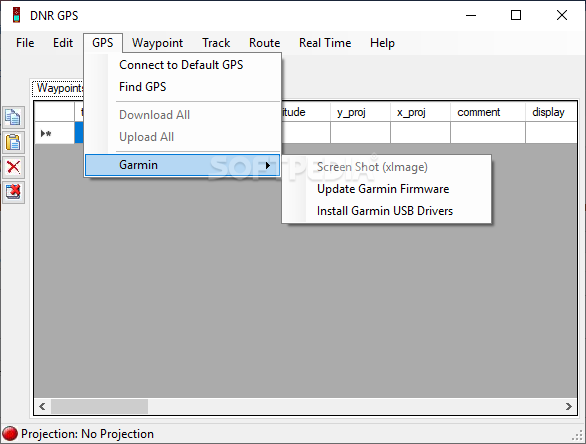This screenshot has width=586, height=444.
Task: Click the paste clipboard icon
Action: 13,142
